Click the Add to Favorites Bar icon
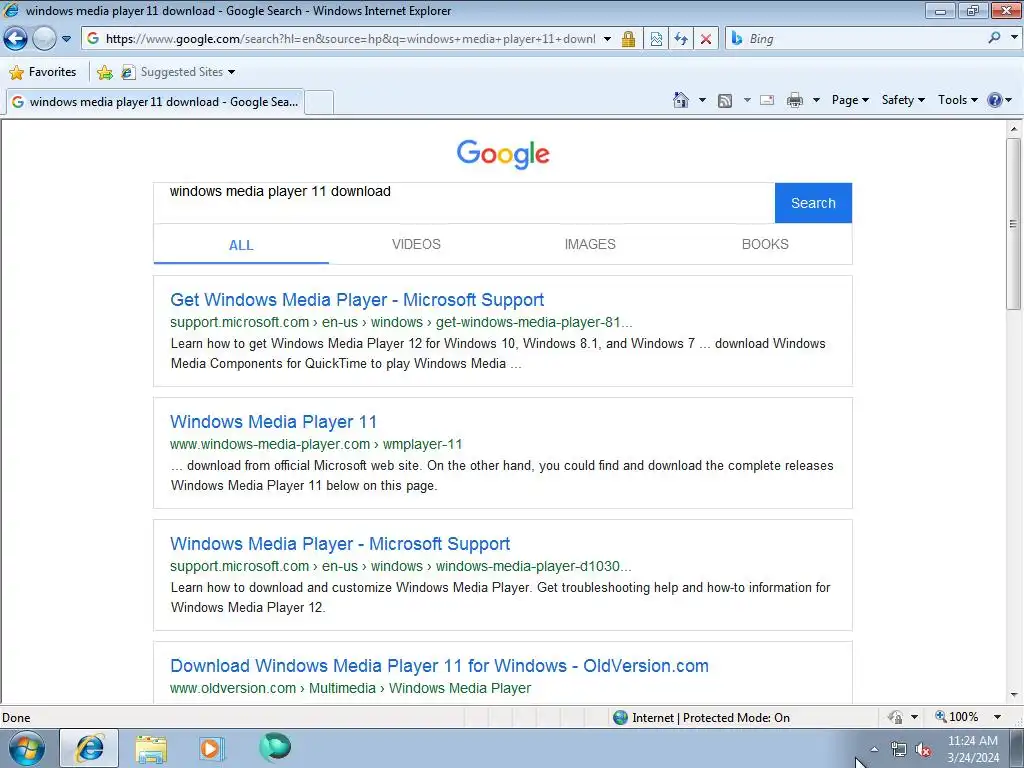The width and height of the screenshot is (1024, 768). pyautogui.click(x=104, y=72)
